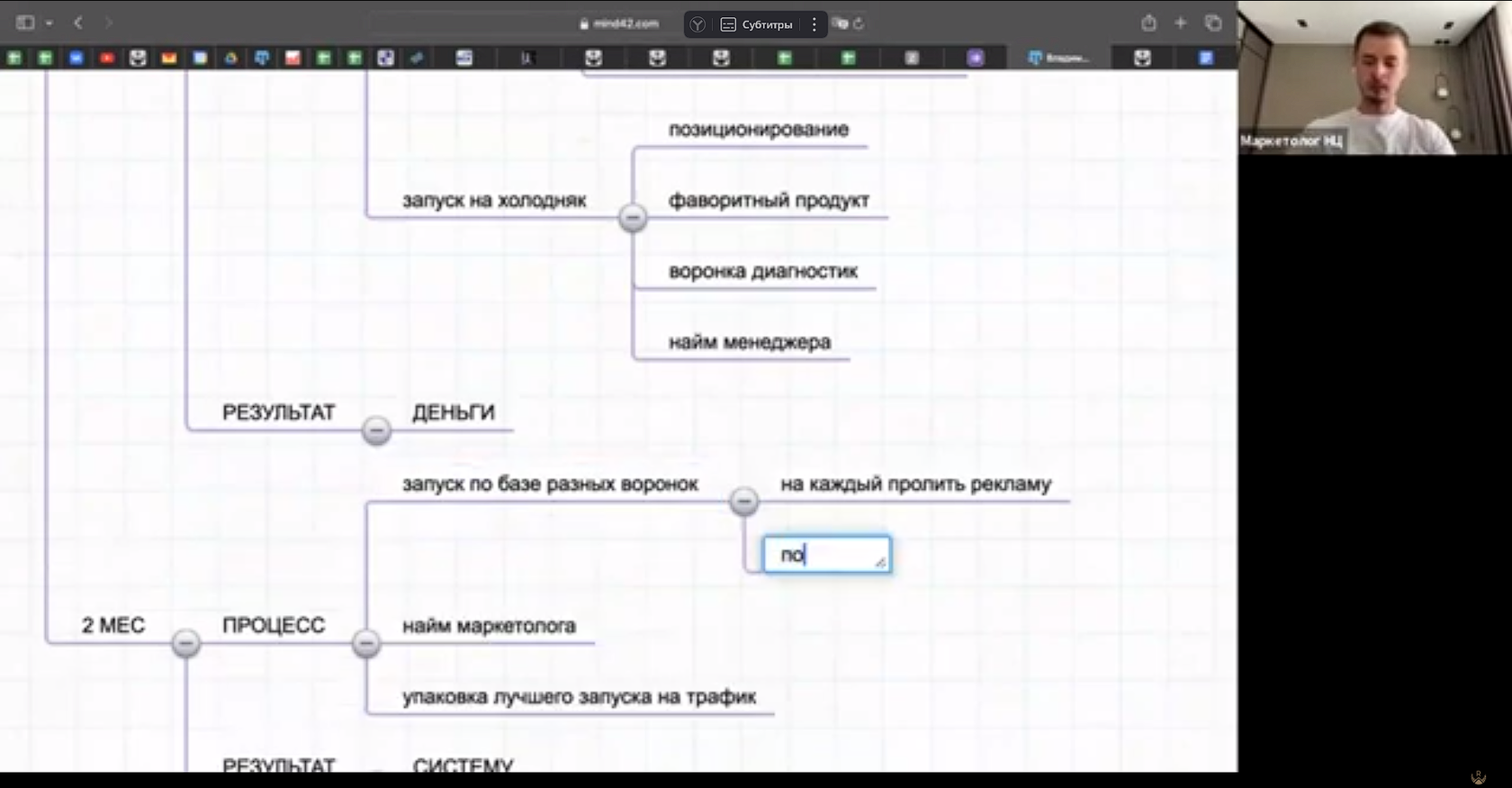1512x788 pixels.
Task: Select the на каждый пролить рекламу node
Action: coord(915,484)
